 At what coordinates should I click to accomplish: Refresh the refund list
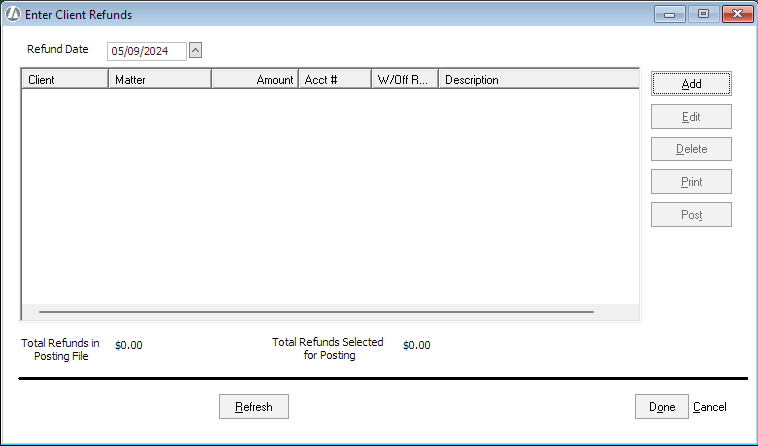254,406
